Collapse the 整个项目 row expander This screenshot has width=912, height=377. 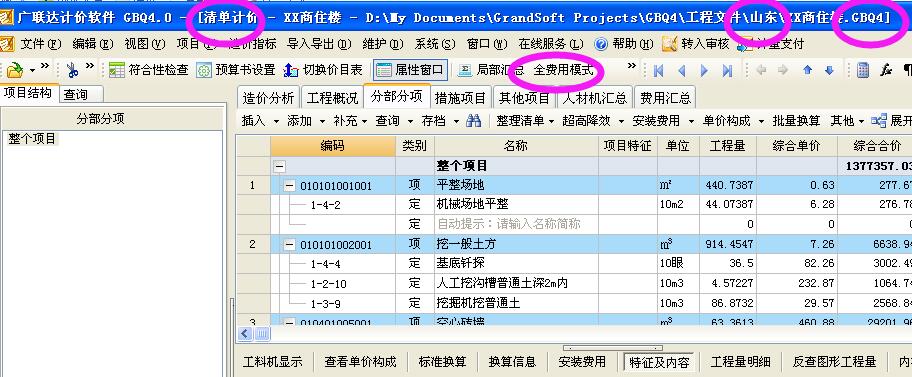point(280,166)
